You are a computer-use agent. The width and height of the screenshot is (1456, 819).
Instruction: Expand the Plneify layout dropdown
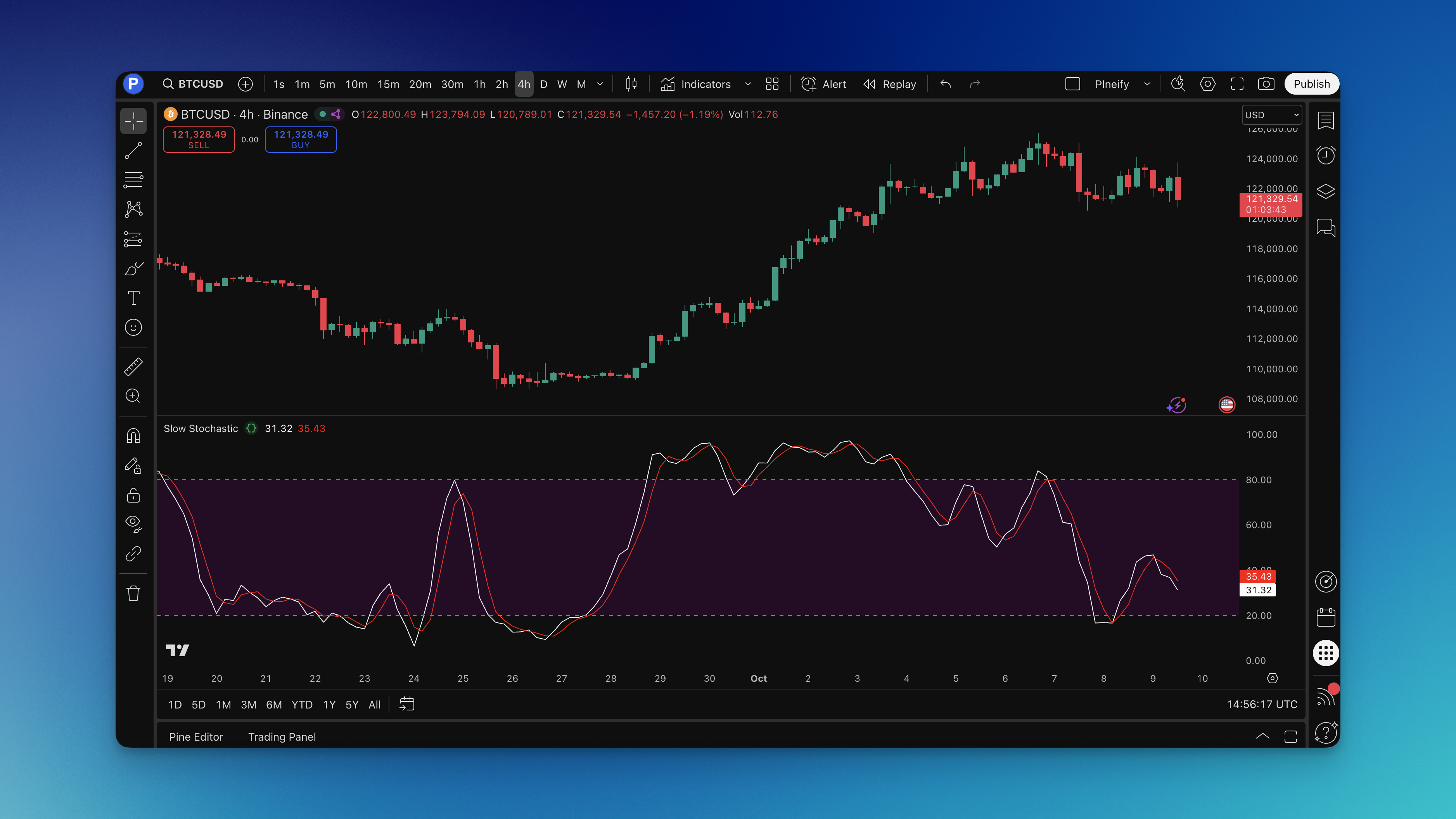[1147, 84]
